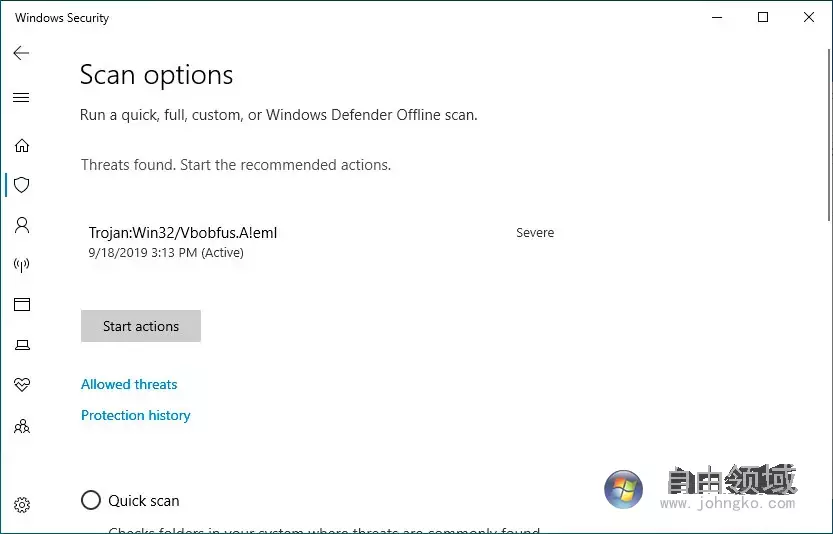Screen dimensions: 833x534
Task: Open Device performance & health heart icon
Action: [x=22, y=384]
